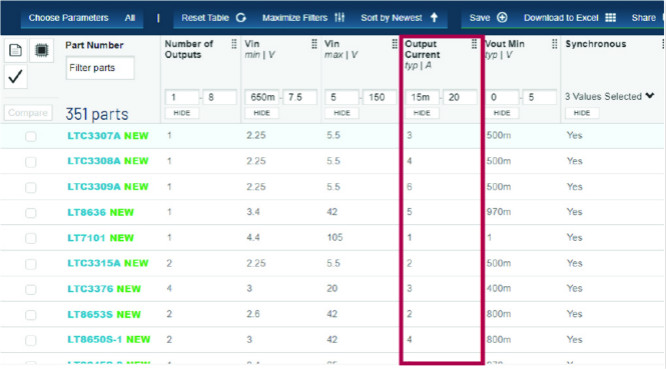Viewport: 666px width, 369px height.
Task: Check the LTC3307A row checkbox
Action: pos(31,136)
